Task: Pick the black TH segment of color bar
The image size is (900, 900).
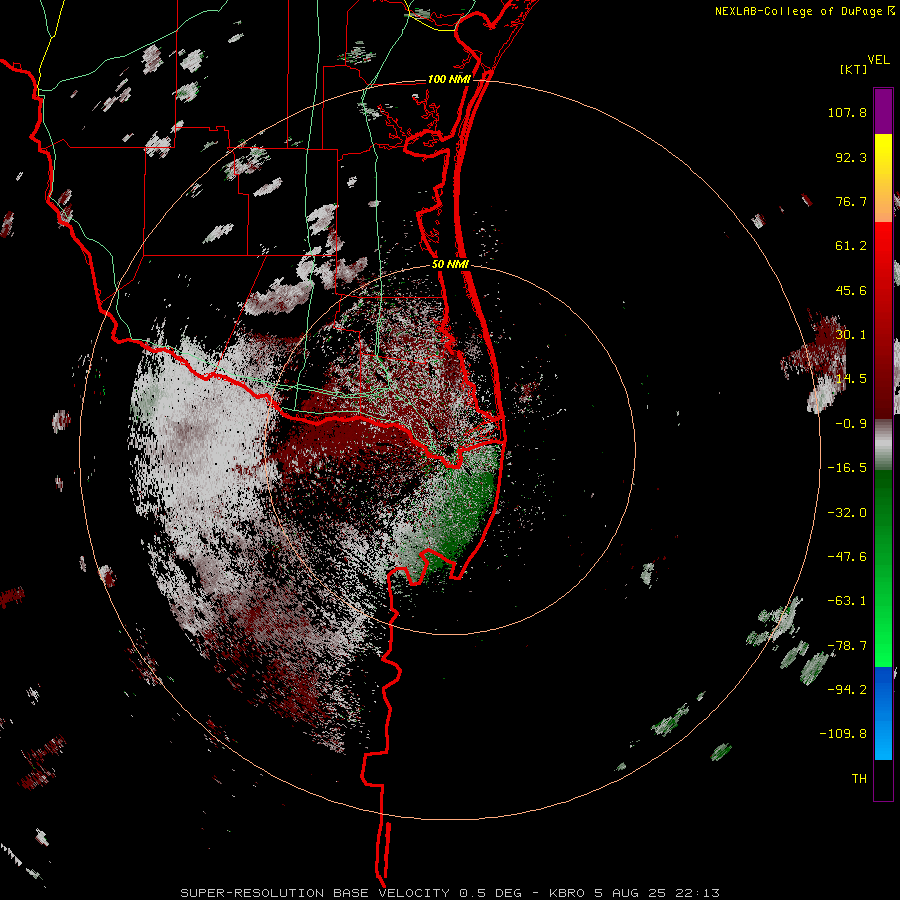Action: (883, 779)
